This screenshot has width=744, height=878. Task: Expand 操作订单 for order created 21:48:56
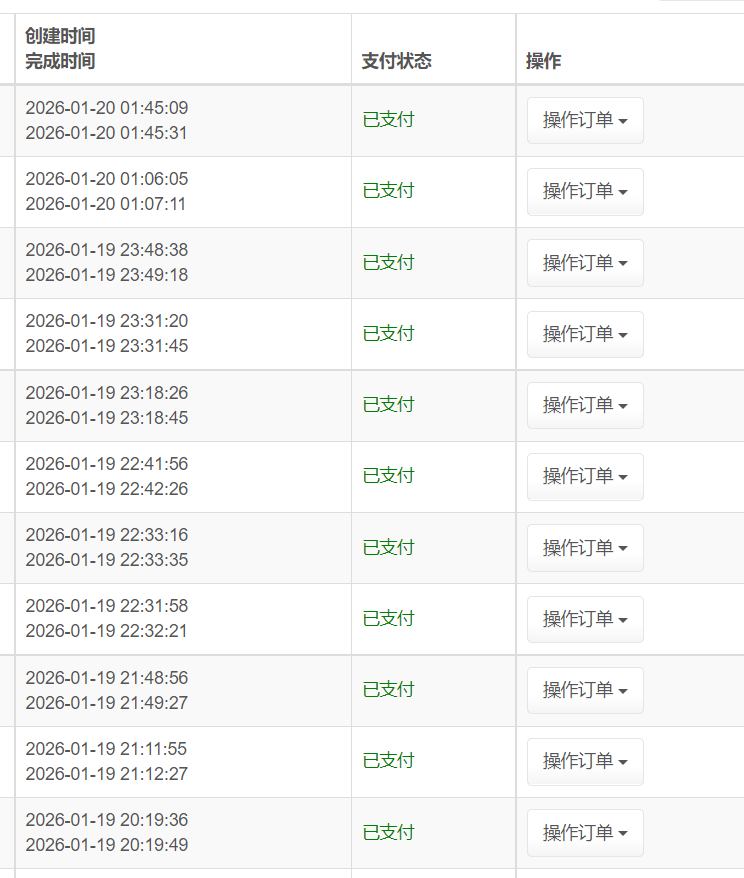tap(585, 690)
